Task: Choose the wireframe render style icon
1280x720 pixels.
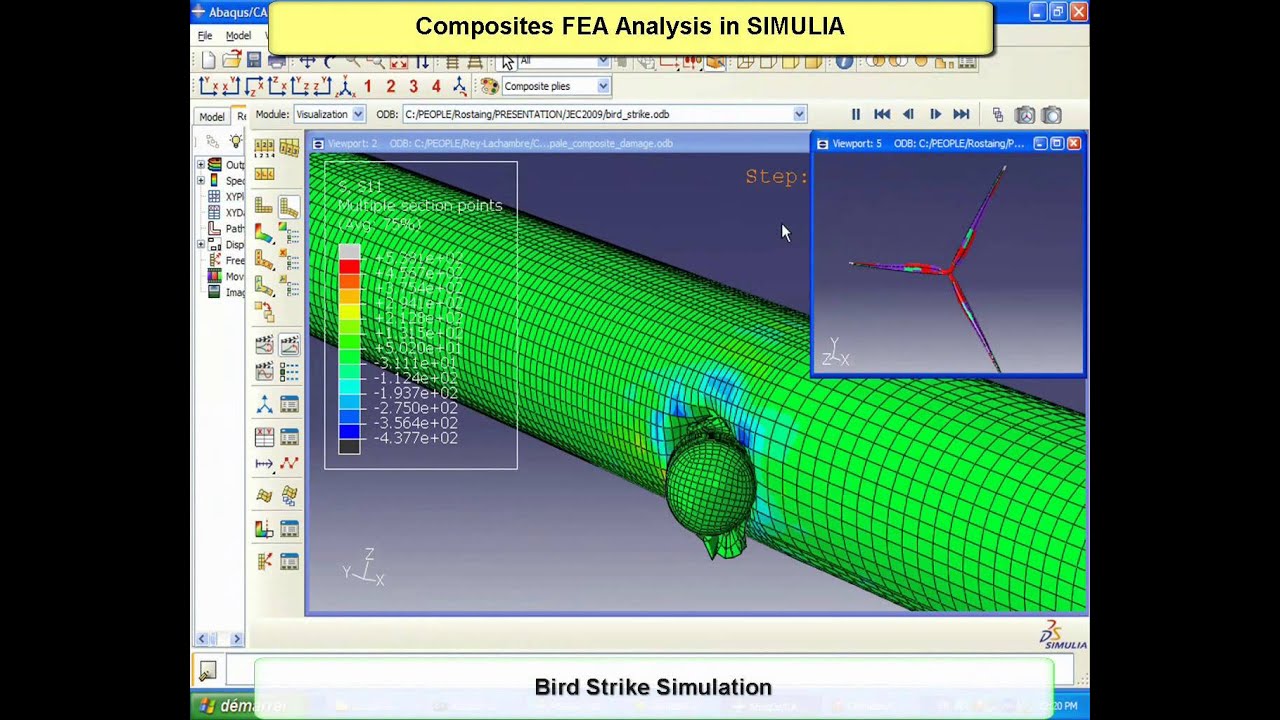Action: pyautogui.click(x=744, y=61)
